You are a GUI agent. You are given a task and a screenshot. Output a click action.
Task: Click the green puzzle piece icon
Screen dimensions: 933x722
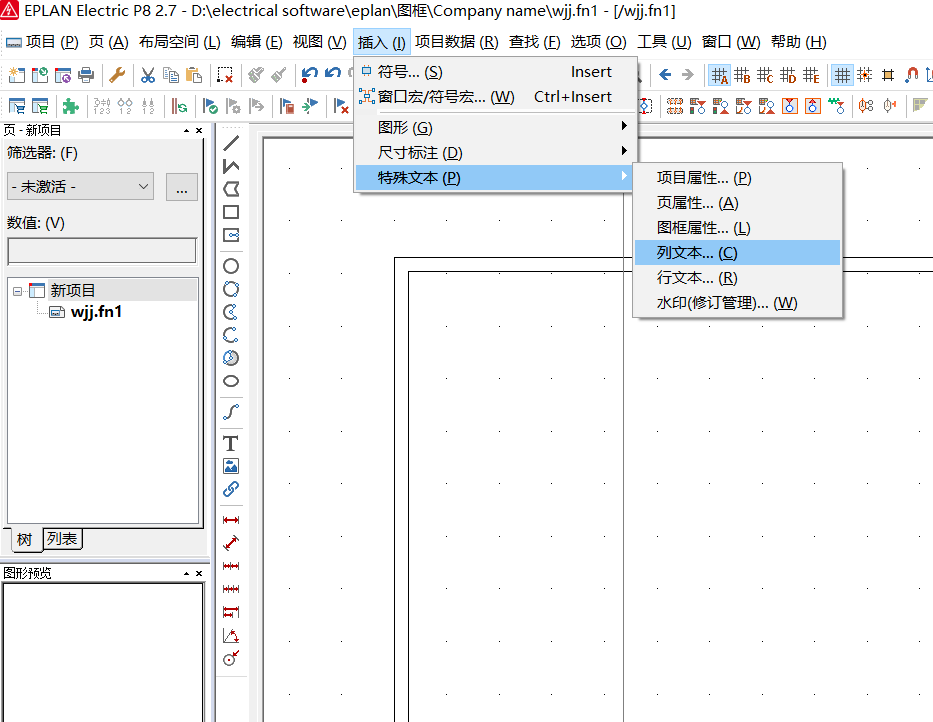click(70, 106)
